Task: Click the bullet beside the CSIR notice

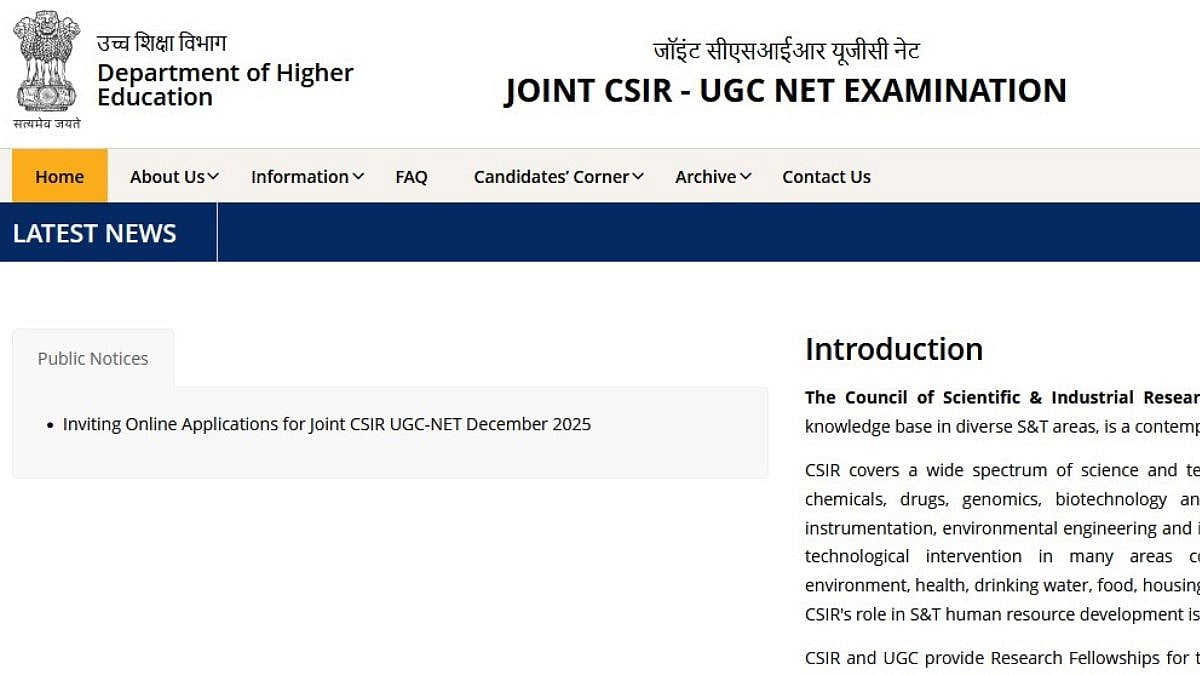Action: 50,426
